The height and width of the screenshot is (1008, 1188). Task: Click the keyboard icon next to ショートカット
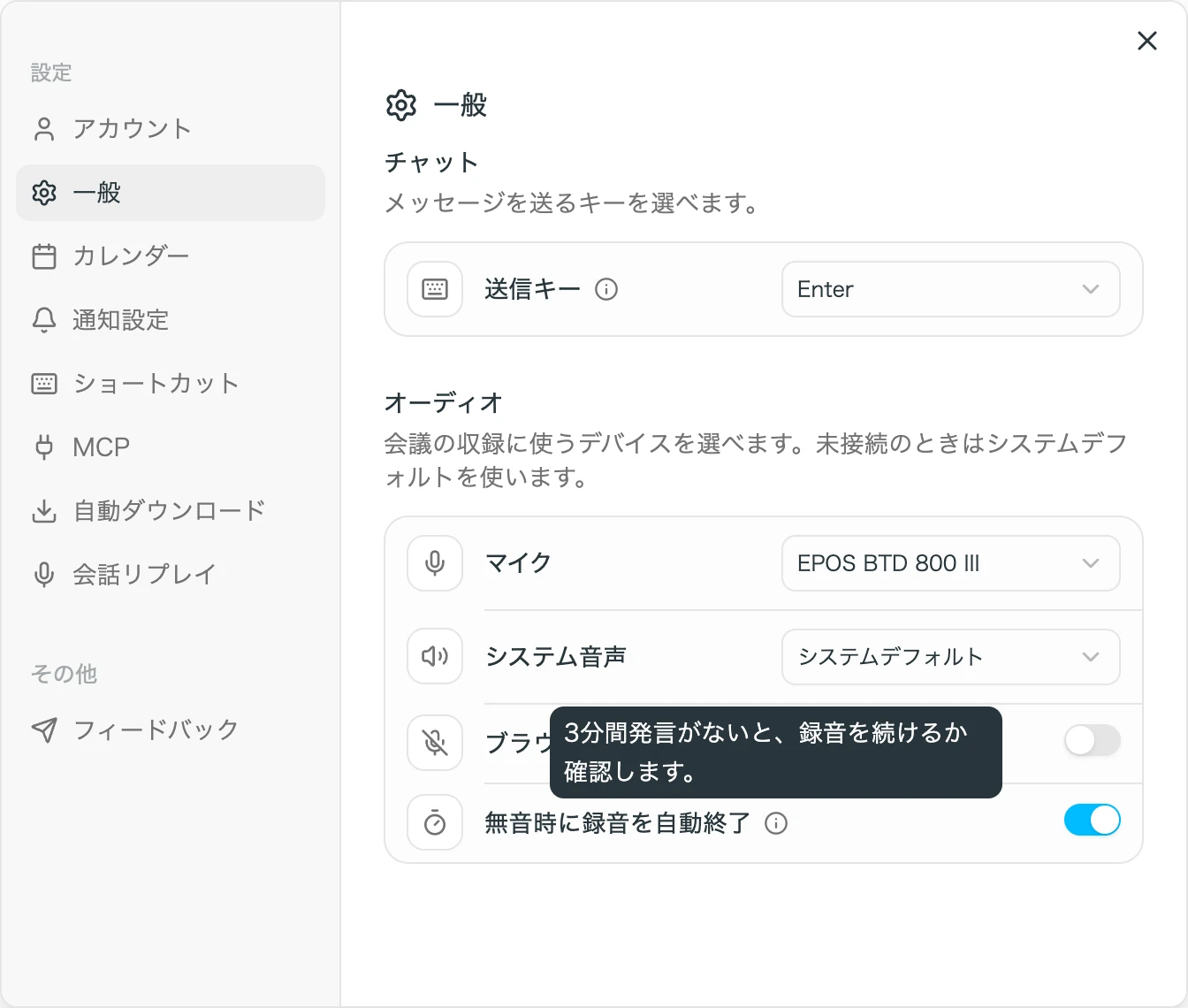[x=44, y=384]
